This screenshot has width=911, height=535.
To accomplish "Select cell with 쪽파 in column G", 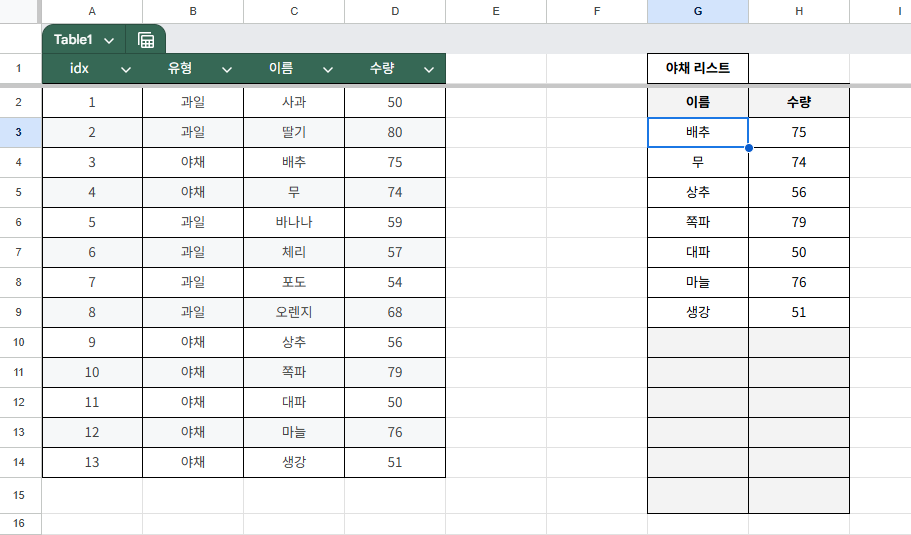I will 698,222.
